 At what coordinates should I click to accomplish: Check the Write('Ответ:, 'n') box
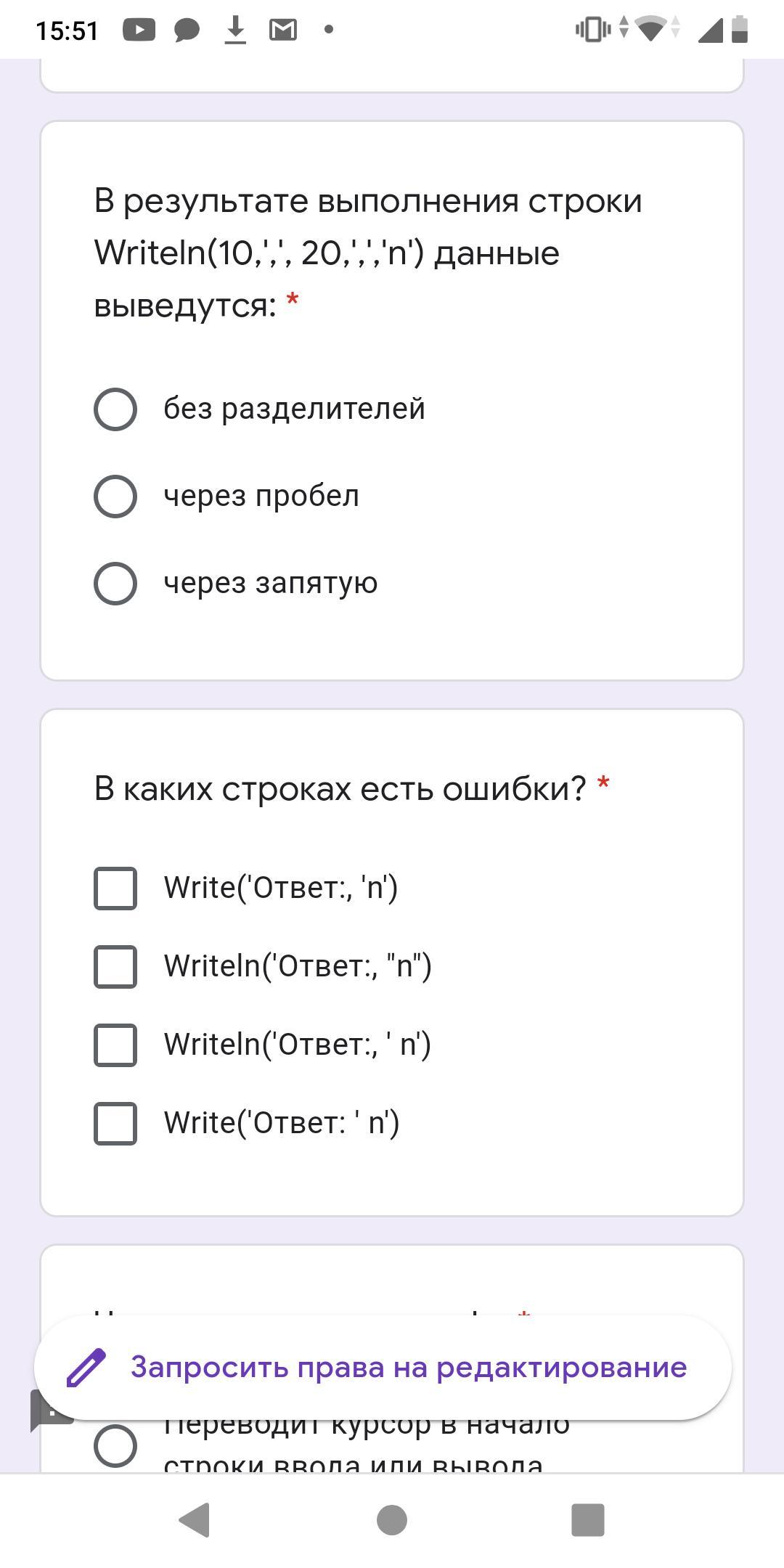pos(115,889)
